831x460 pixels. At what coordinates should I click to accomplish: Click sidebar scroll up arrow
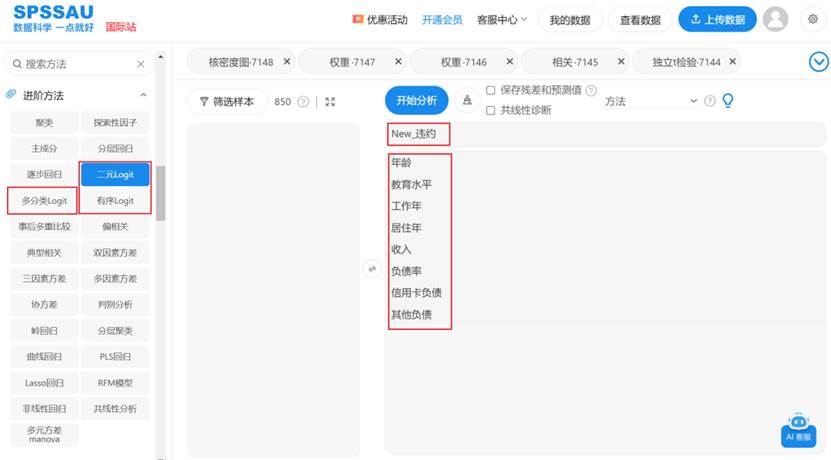click(161, 56)
